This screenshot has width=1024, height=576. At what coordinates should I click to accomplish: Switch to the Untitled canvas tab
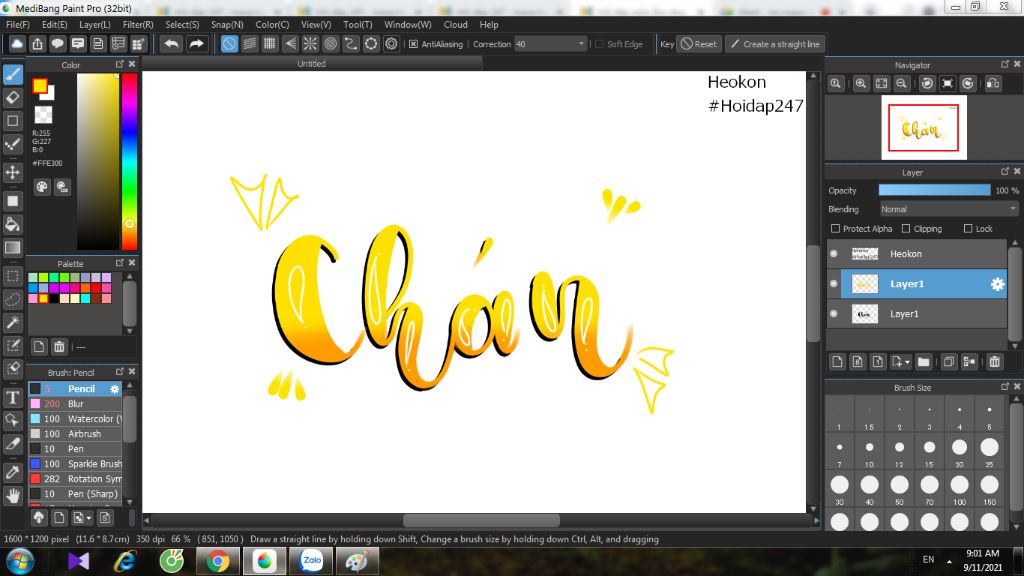tap(312, 63)
